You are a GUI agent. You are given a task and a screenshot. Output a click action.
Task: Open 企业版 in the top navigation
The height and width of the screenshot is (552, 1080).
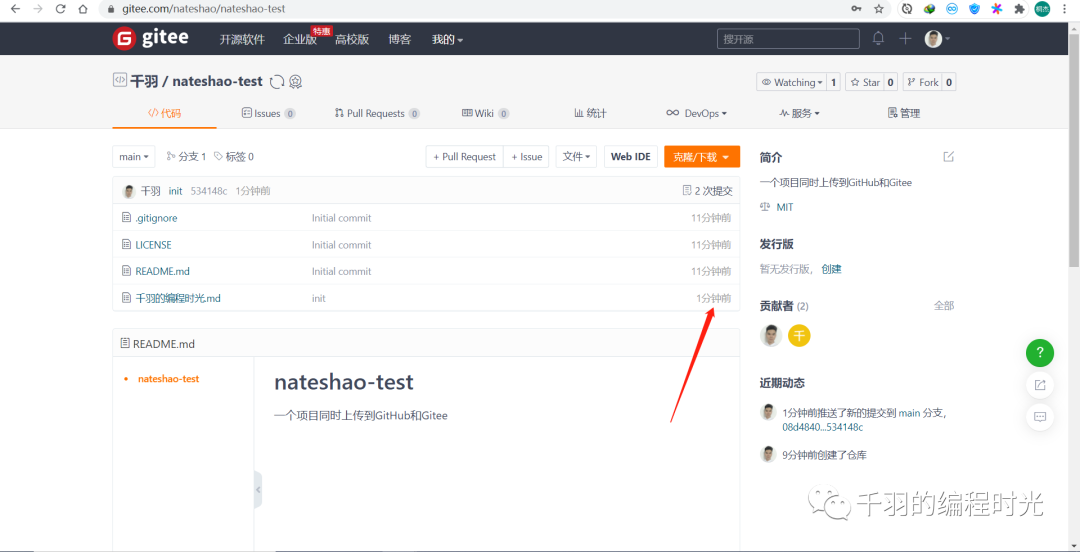tap(300, 39)
